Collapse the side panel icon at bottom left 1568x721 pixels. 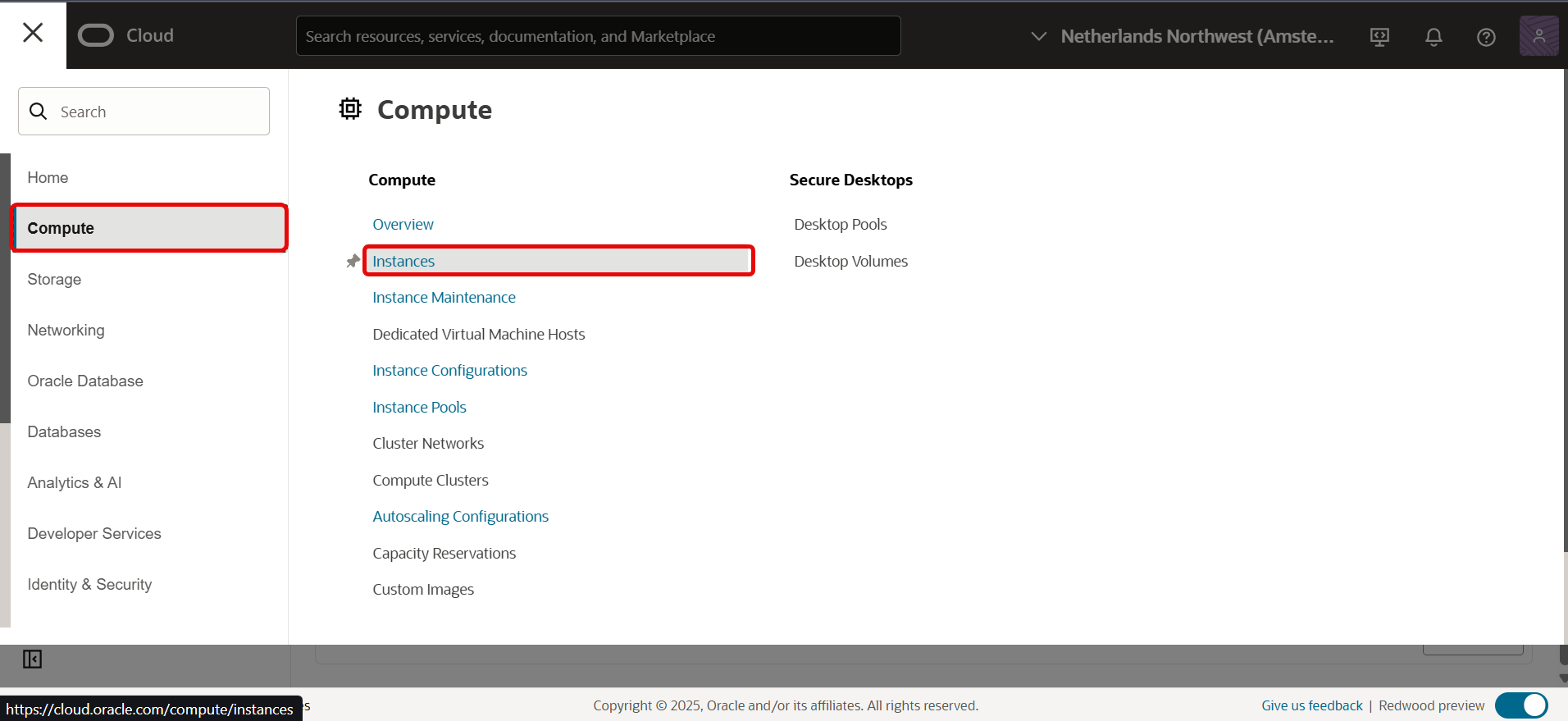pos(32,659)
